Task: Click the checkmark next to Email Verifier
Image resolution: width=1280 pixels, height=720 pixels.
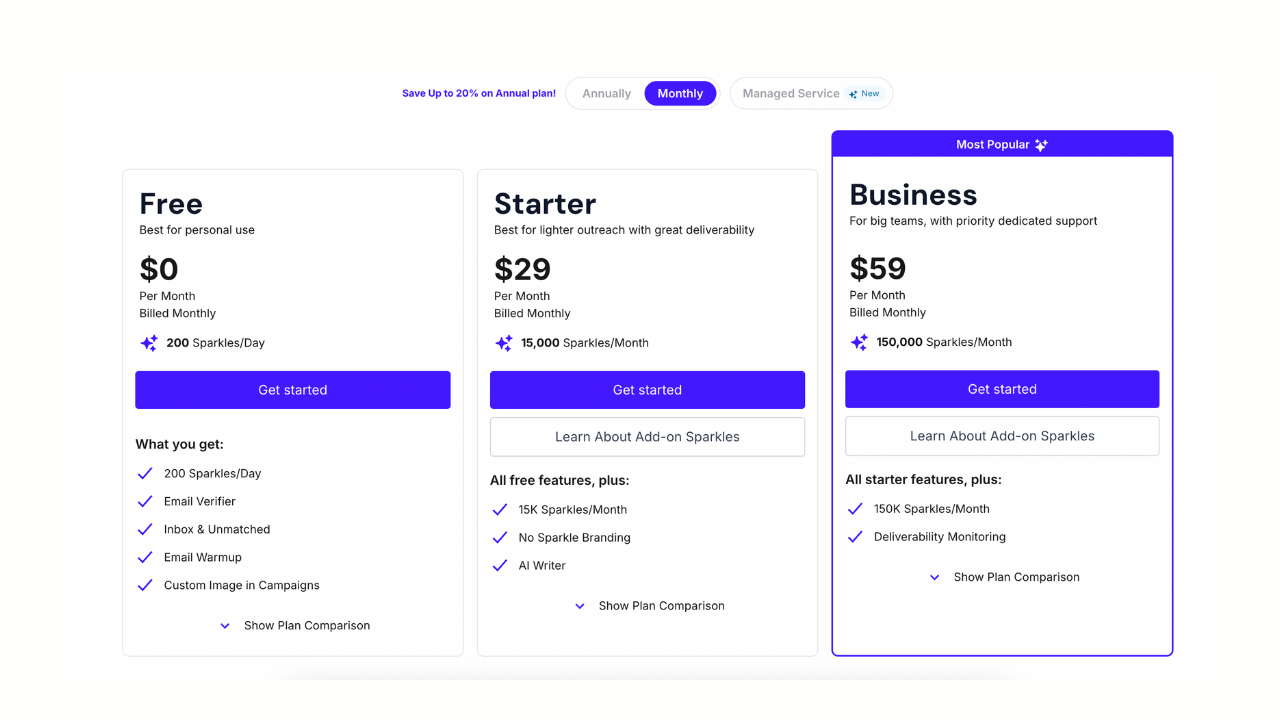Action: (x=145, y=502)
